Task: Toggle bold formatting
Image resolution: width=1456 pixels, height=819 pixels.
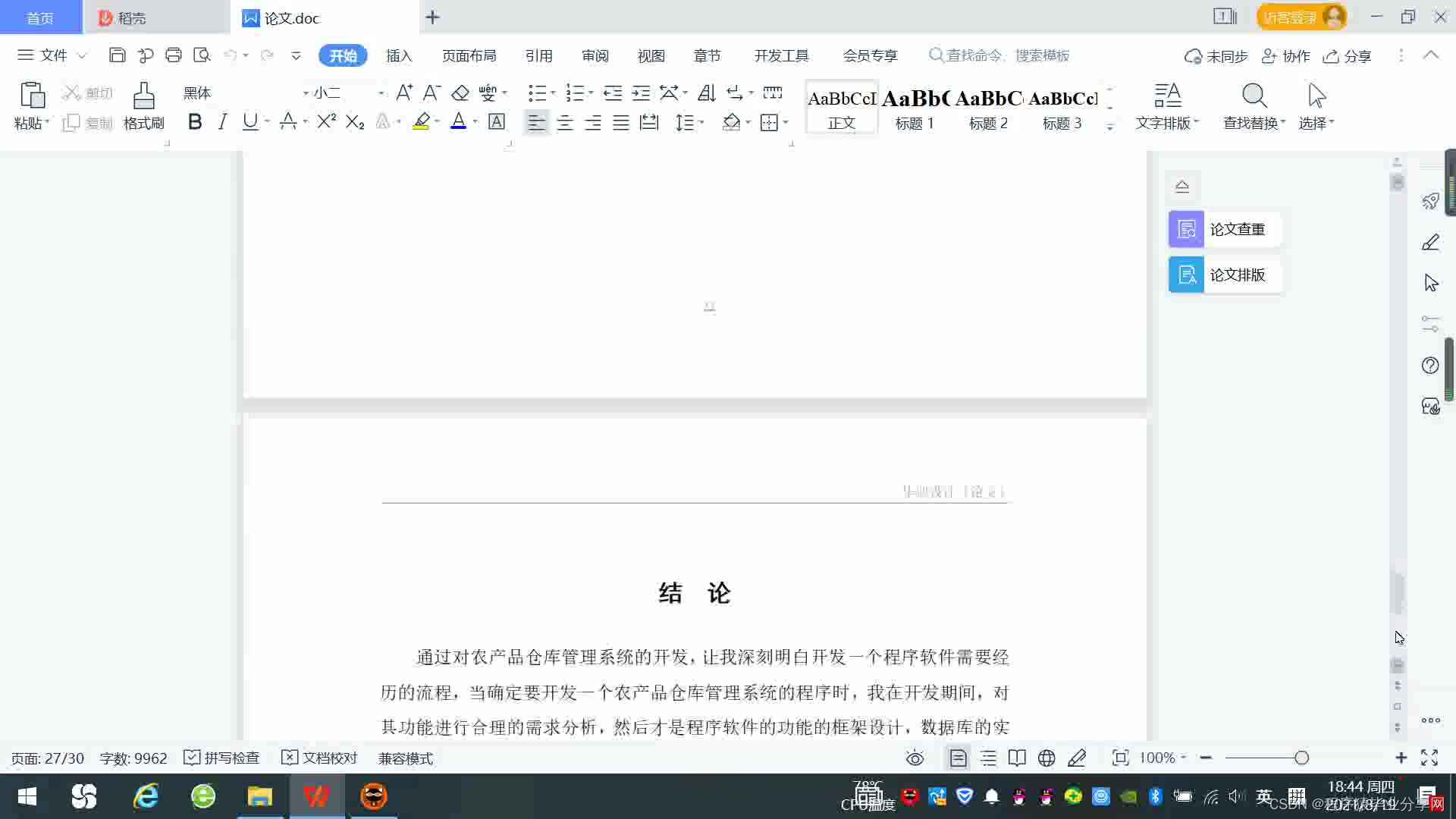Action: 195,122
